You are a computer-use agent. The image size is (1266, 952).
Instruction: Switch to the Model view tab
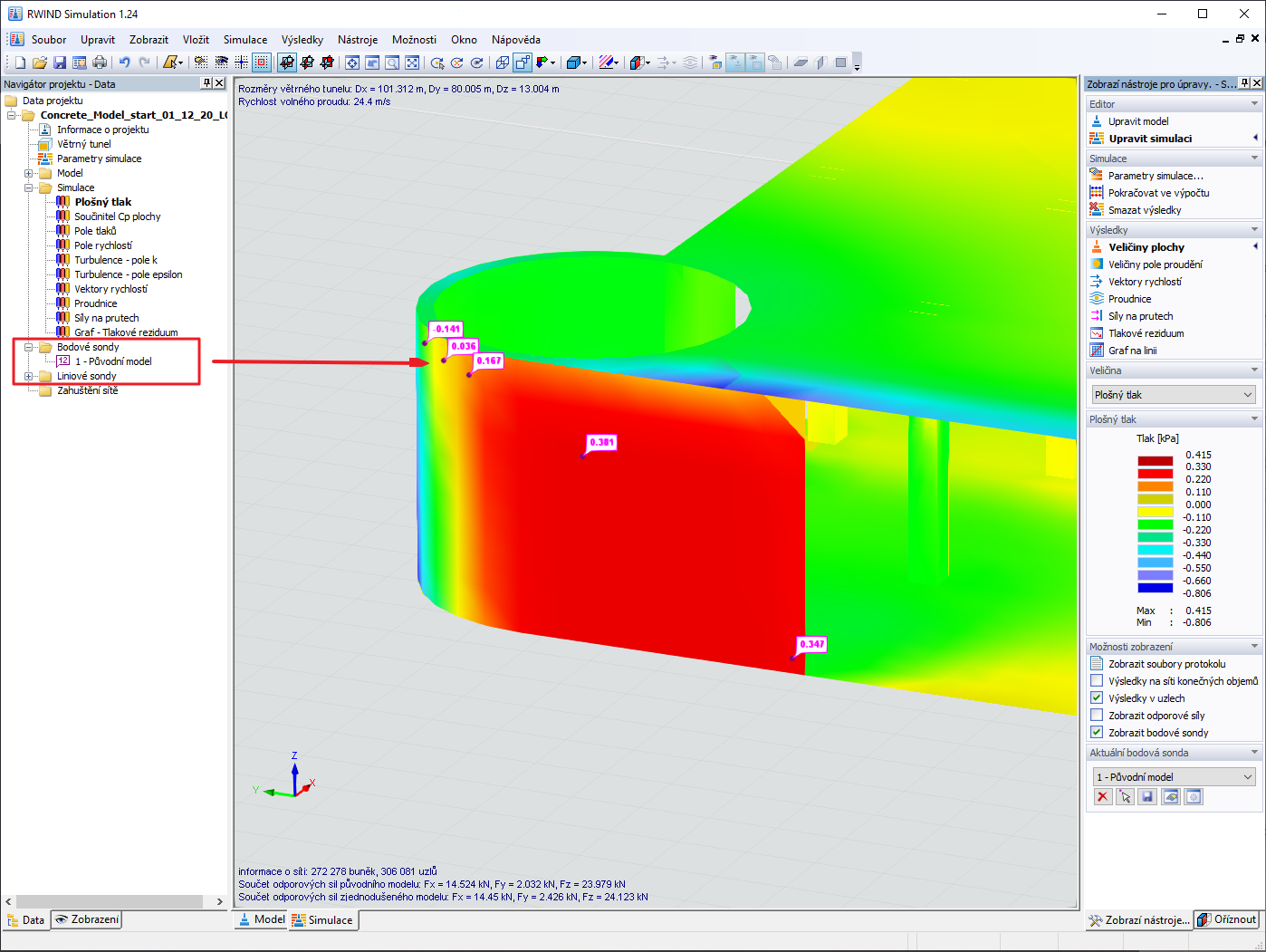261,919
